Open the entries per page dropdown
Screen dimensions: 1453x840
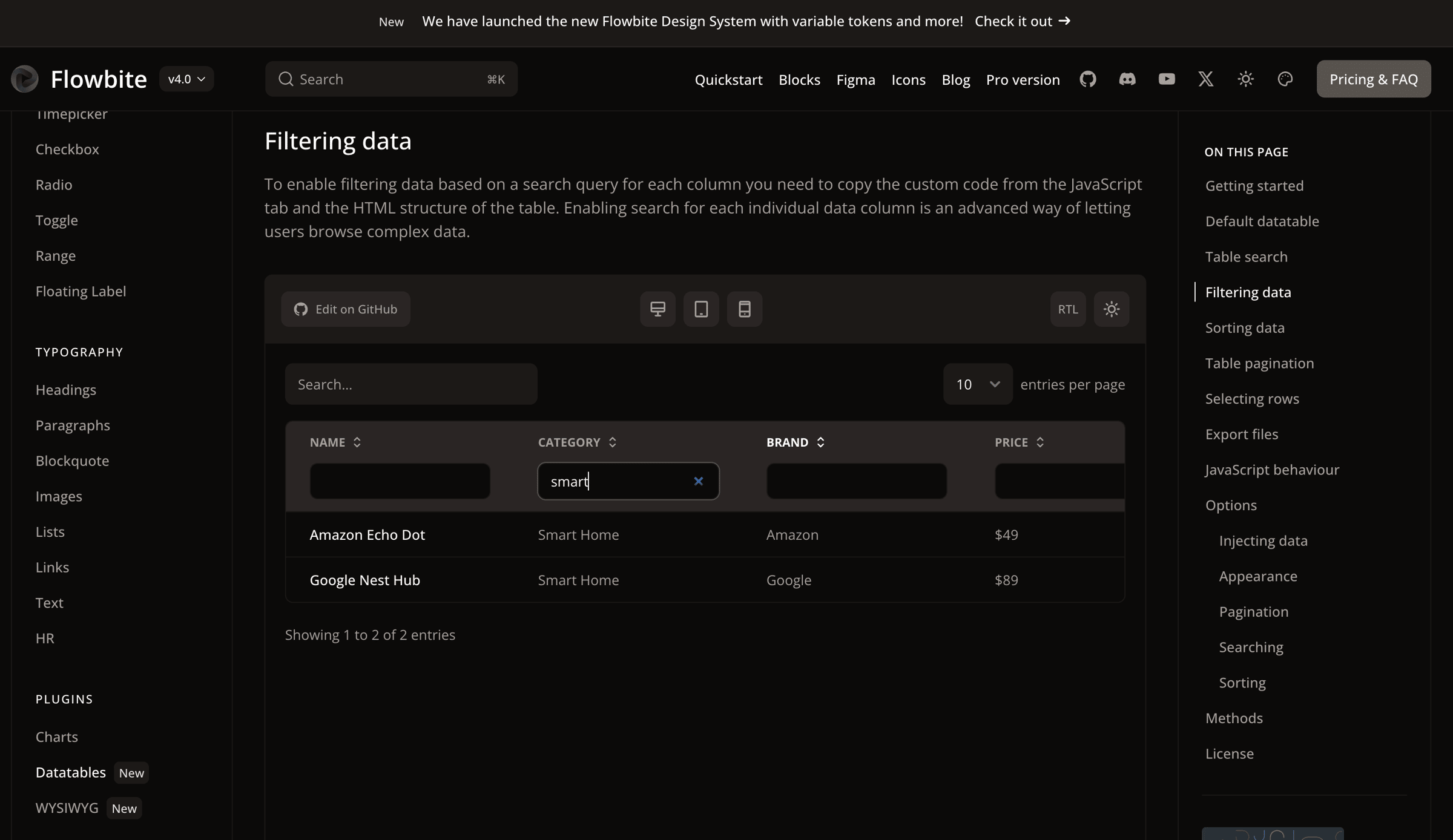977,384
